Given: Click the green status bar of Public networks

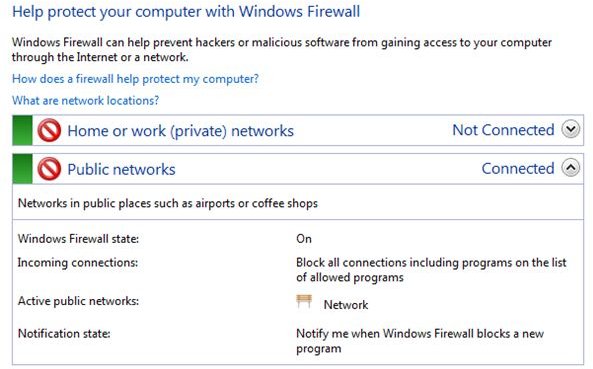Looking at the screenshot, I should click(22, 169).
